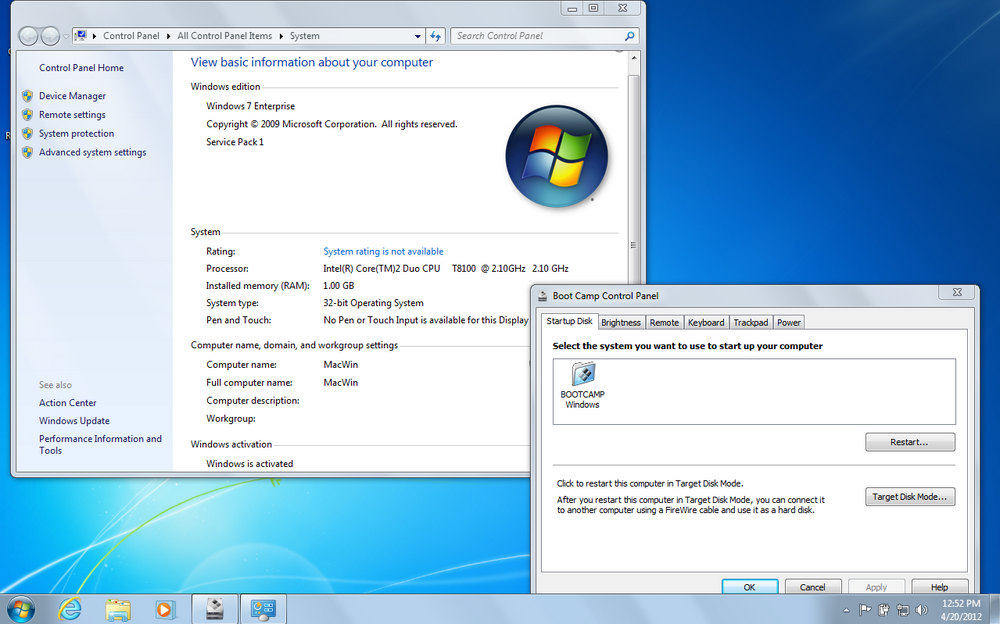Viewport: 1000px width, 624px height.
Task: Click the Windows logo in System window
Action: [556, 156]
